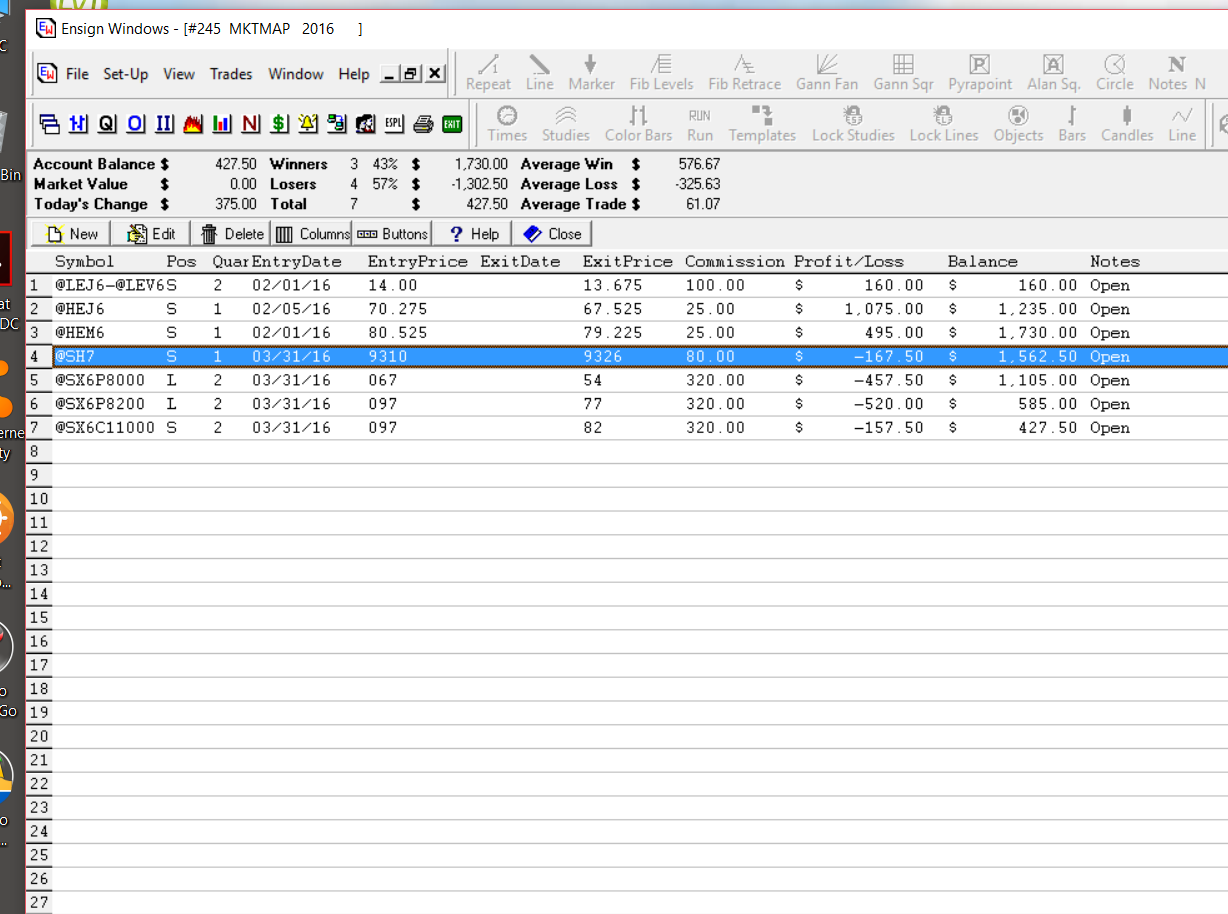The height and width of the screenshot is (914, 1228).
Task: Click the EntryPrice column header
Action: coord(418,262)
